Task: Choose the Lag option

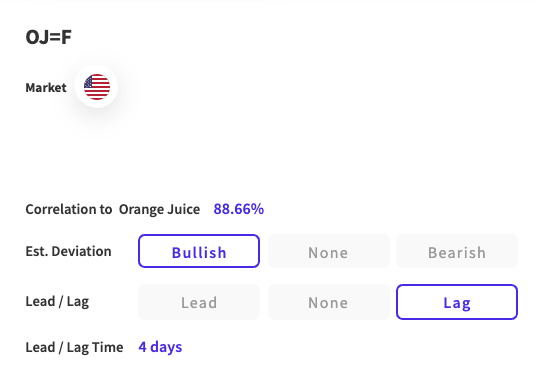Action: pos(457,302)
